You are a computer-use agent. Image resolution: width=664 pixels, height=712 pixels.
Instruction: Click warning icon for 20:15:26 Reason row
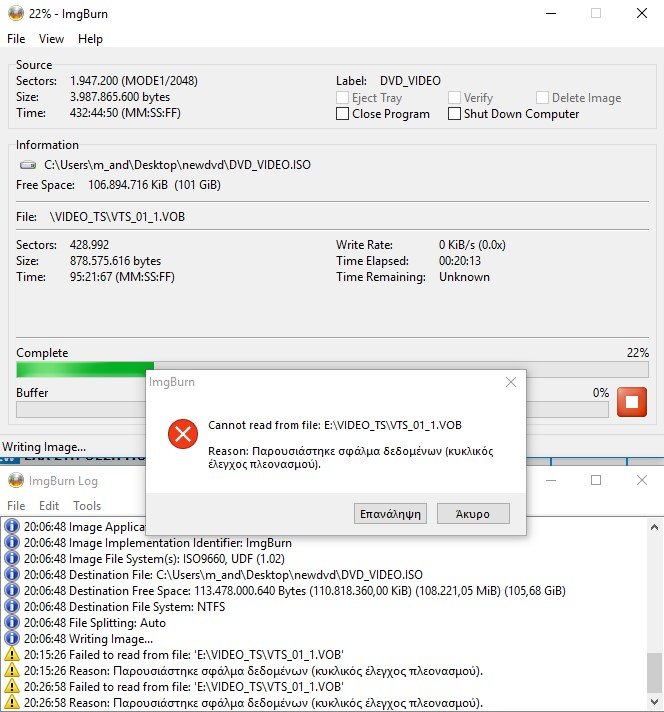(x=12, y=670)
